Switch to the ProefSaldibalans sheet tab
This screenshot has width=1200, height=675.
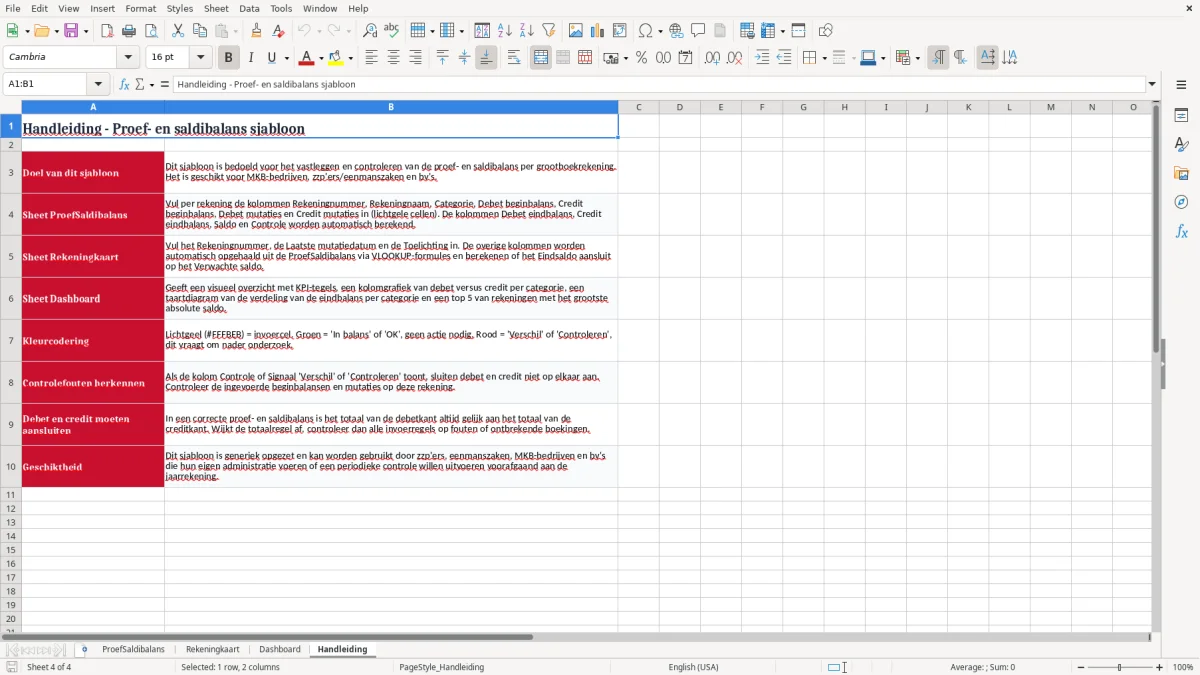click(x=133, y=650)
